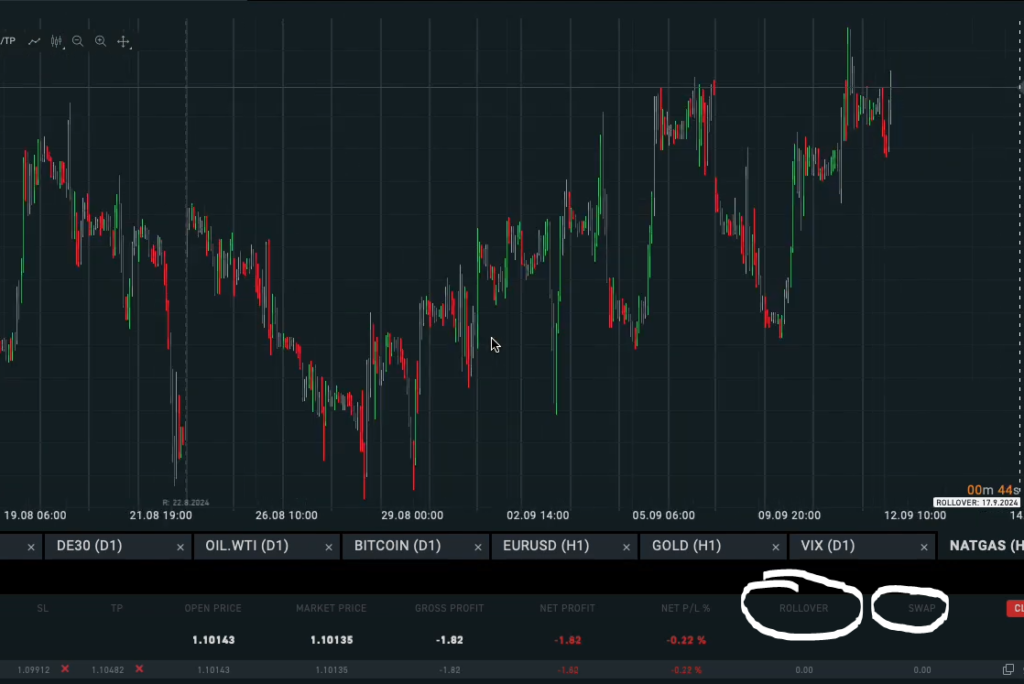This screenshot has height=684, width=1024.
Task: Click the zoom in magnifier icon
Action: coord(101,41)
